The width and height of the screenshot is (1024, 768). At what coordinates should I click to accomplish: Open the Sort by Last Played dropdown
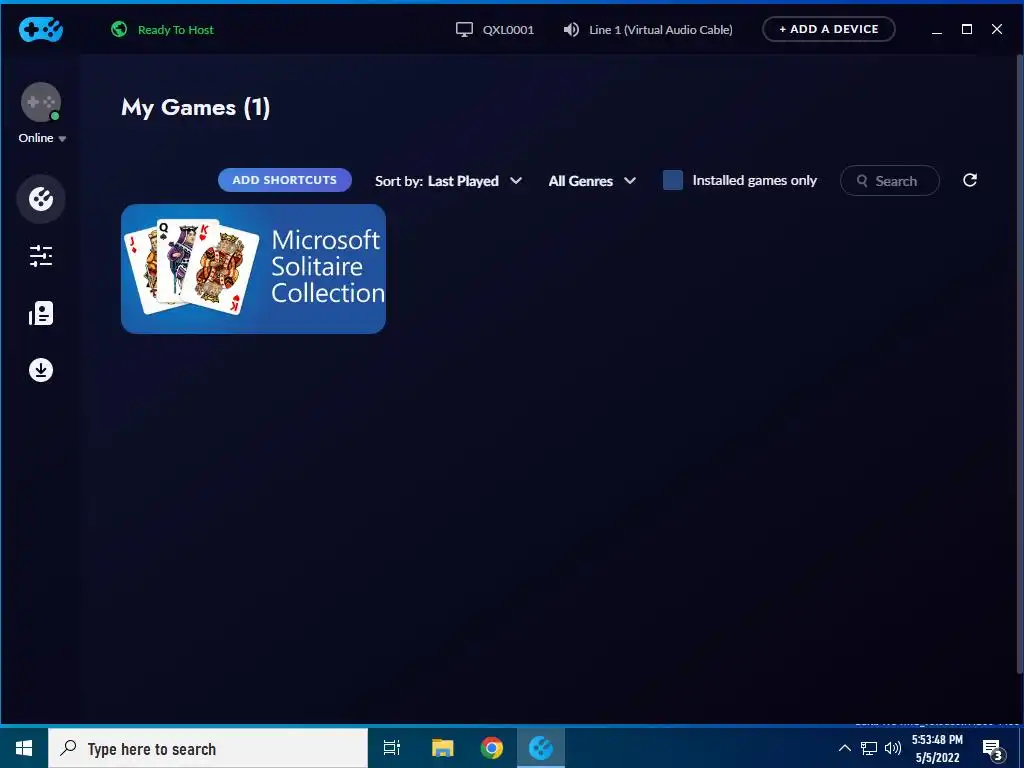point(449,181)
